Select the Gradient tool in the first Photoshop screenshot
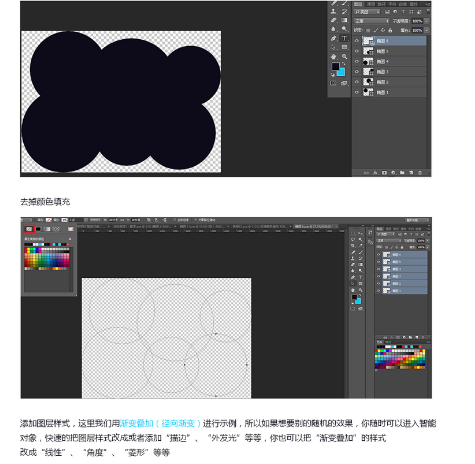Viewport: 475px width, 464px height. pyautogui.click(x=344, y=20)
